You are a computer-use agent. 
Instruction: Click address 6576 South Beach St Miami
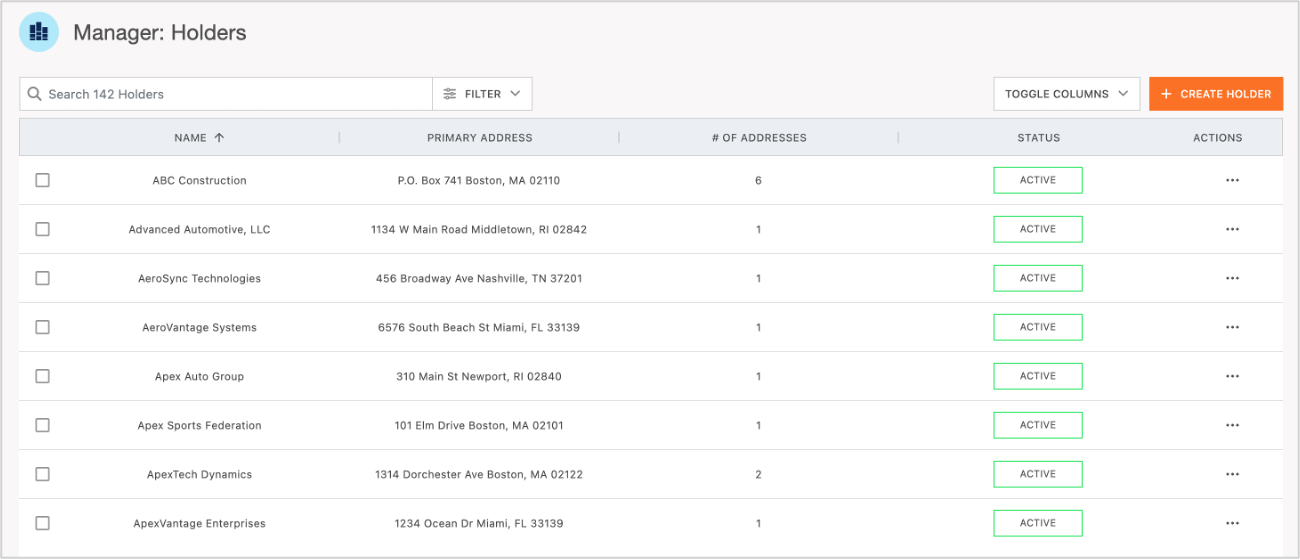[x=479, y=328]
